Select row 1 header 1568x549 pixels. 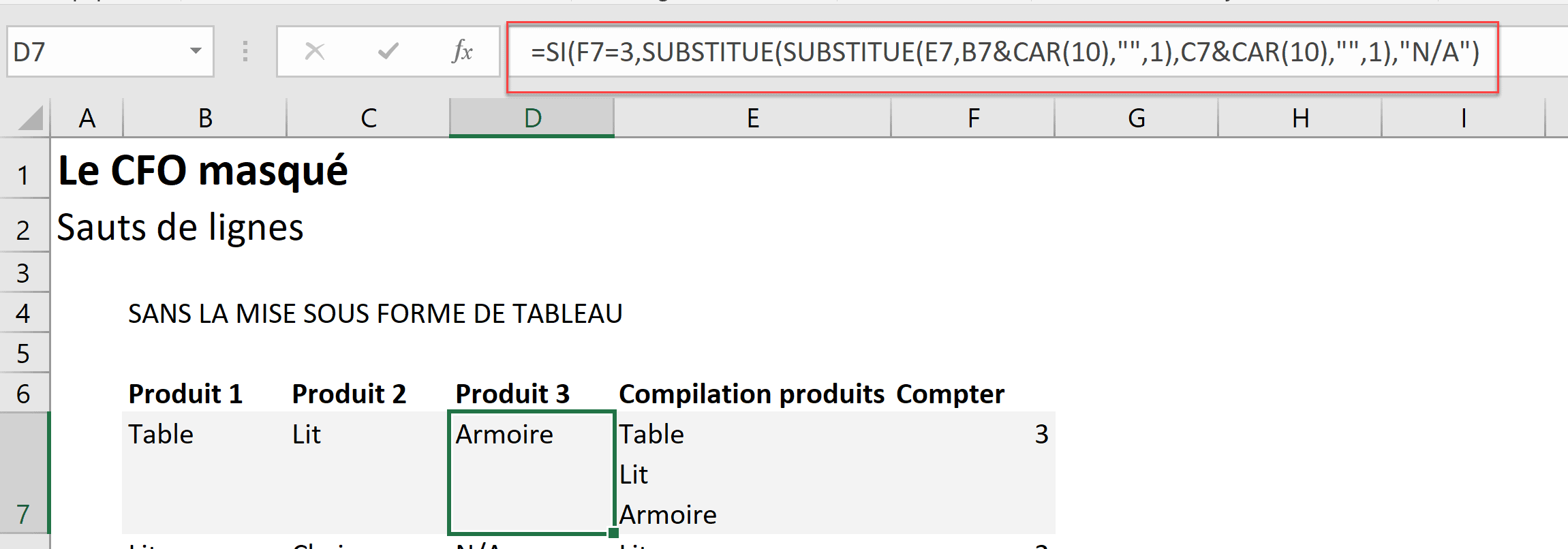tap(24, 175)
